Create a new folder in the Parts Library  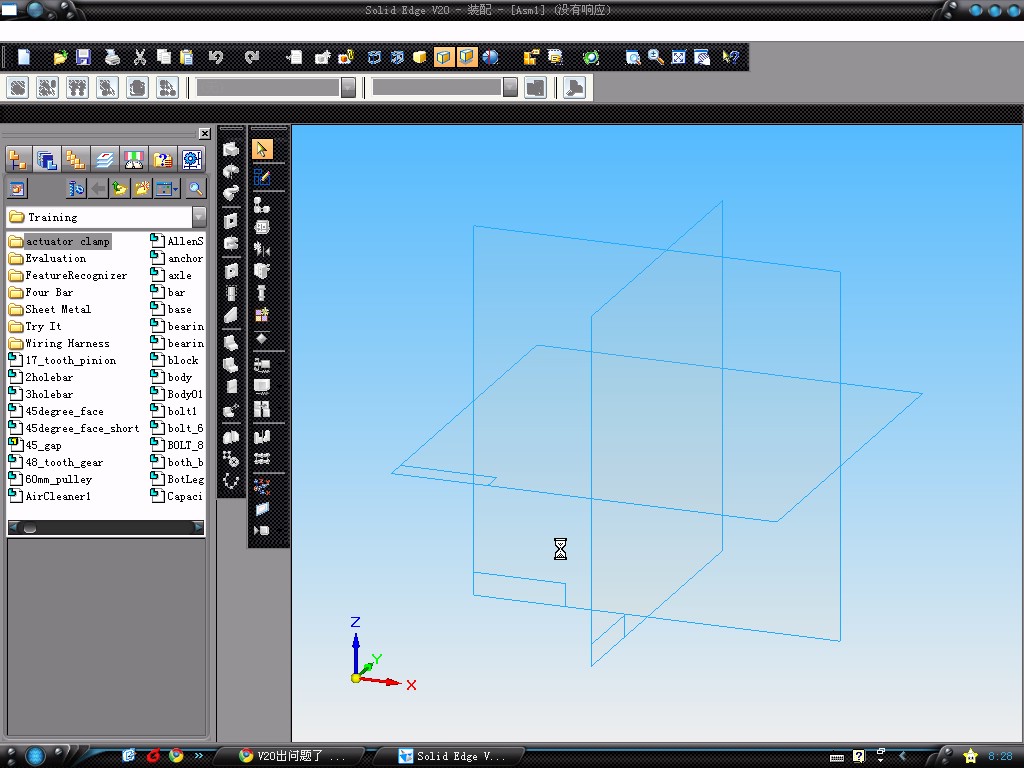click(142, 189)
